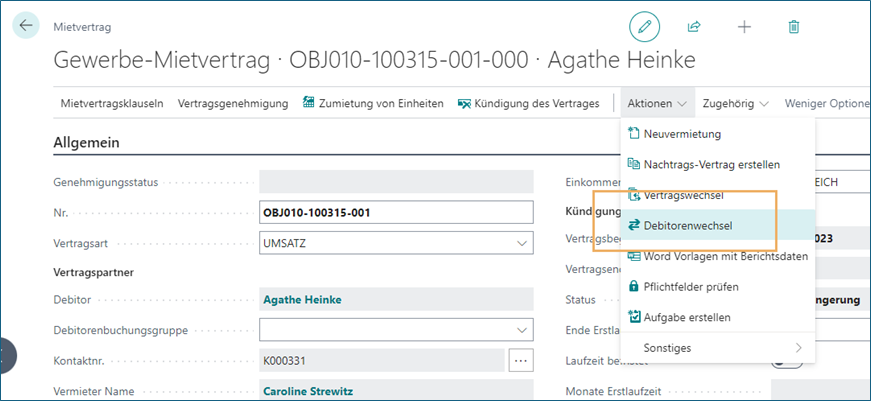Image resolution: width=871 pixels, height=401 pixels.
Task: Click Kündigung des Vertrages action
Action: coord(528,103)
